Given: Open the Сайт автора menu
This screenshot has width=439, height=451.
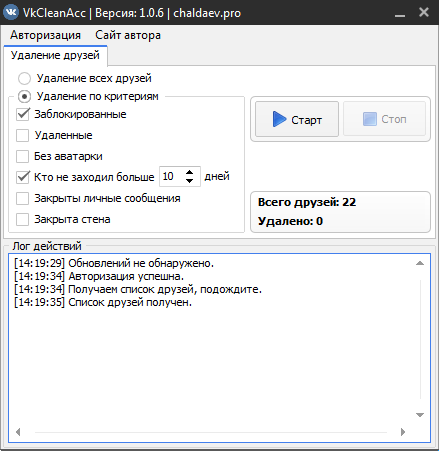Looking at the screenshot, I should pyautogui.click(x=128, y=35).
